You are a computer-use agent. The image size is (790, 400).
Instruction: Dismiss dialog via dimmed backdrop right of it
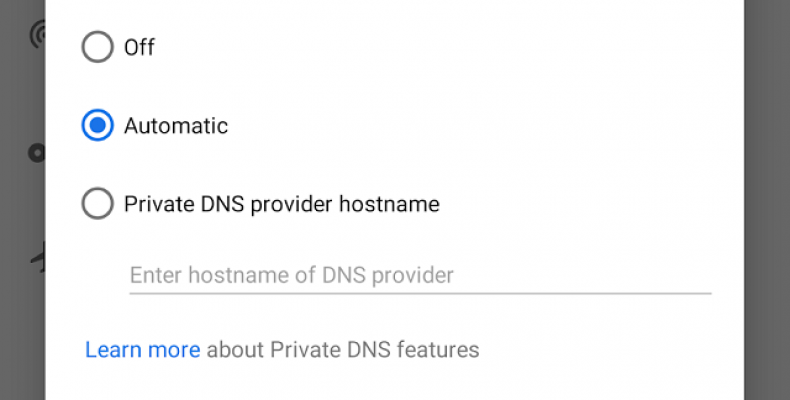tap(766, 200)
